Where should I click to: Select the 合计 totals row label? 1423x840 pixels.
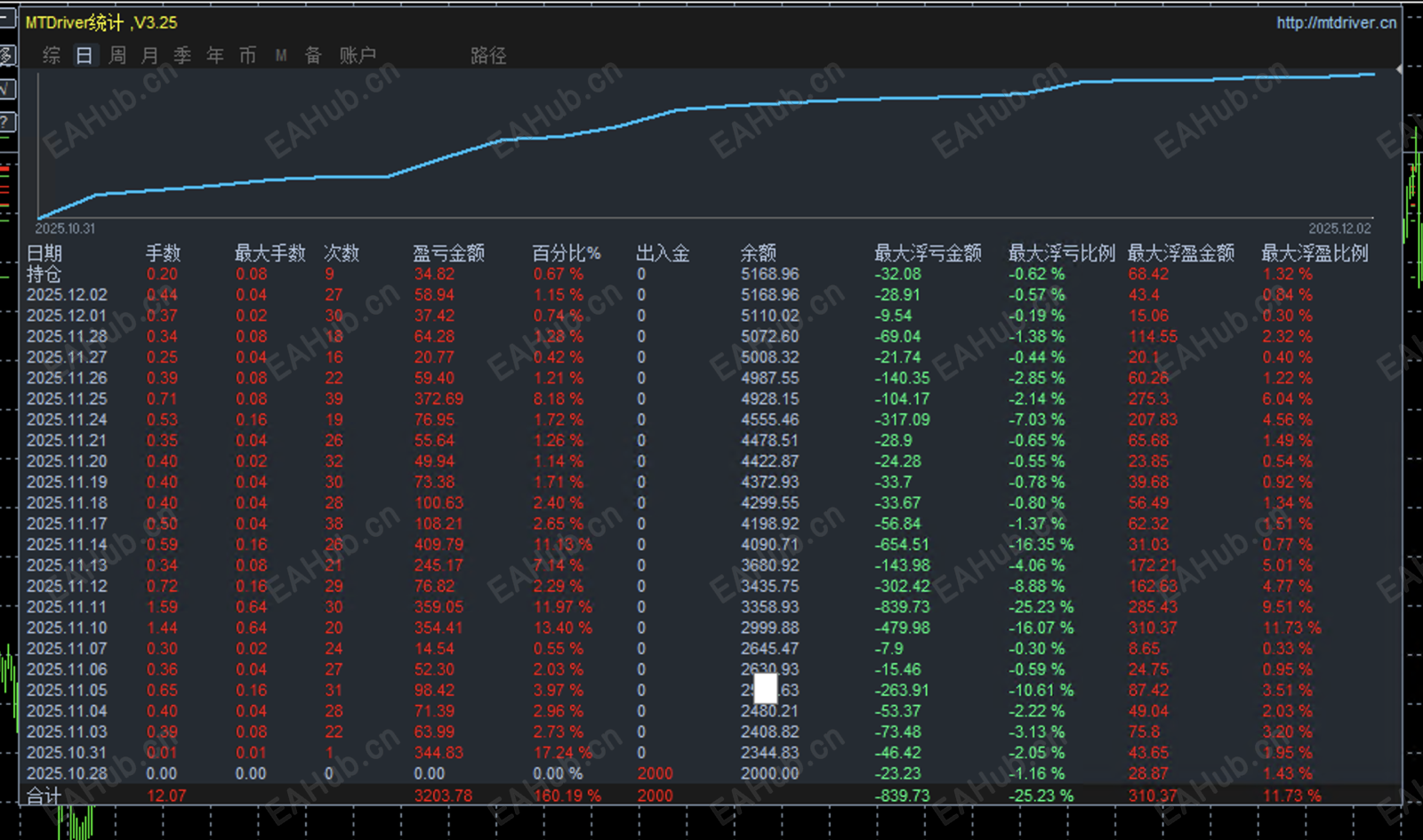[x=44, y=796]
